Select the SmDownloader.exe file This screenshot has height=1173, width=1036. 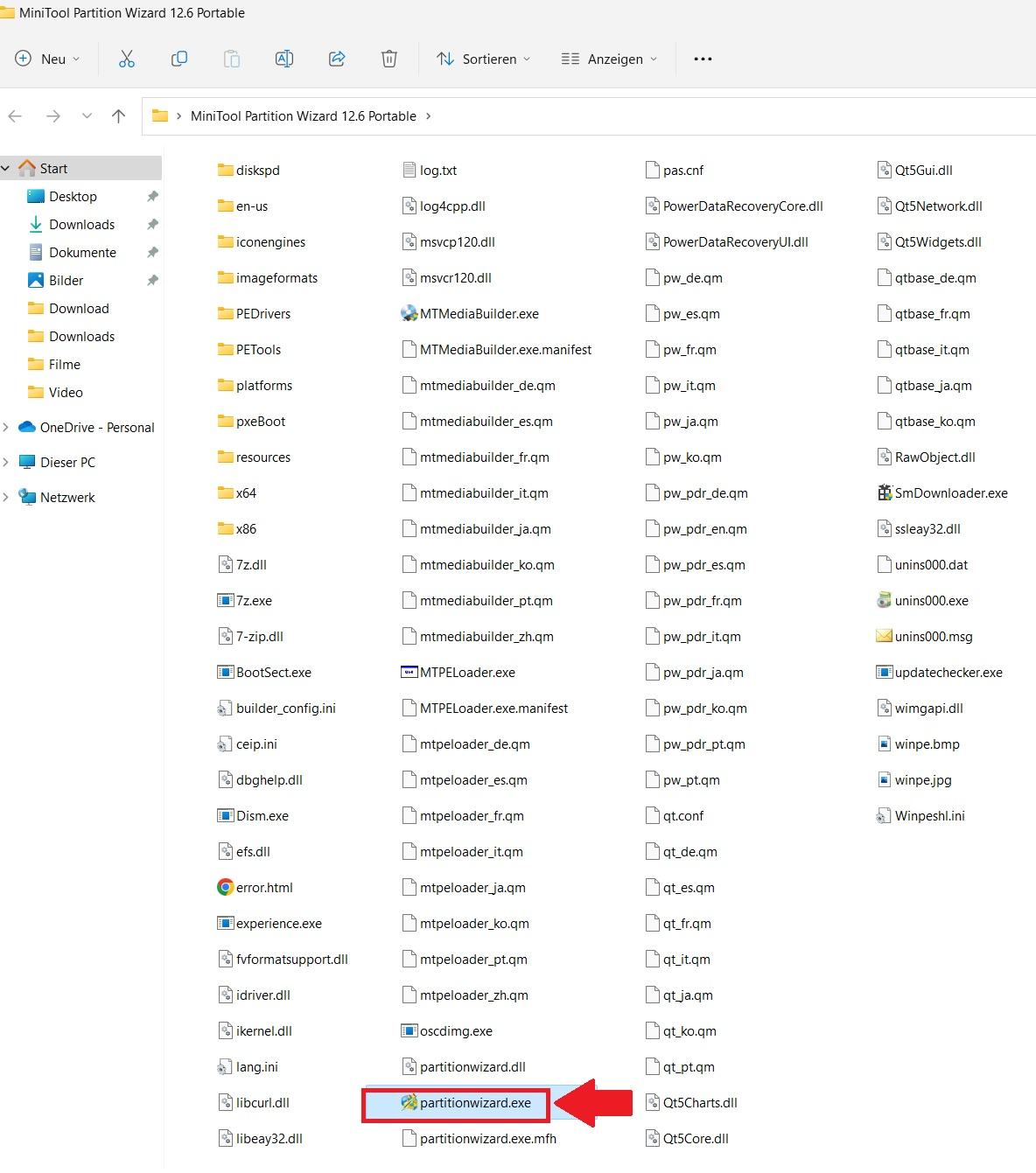click(941, 492)
